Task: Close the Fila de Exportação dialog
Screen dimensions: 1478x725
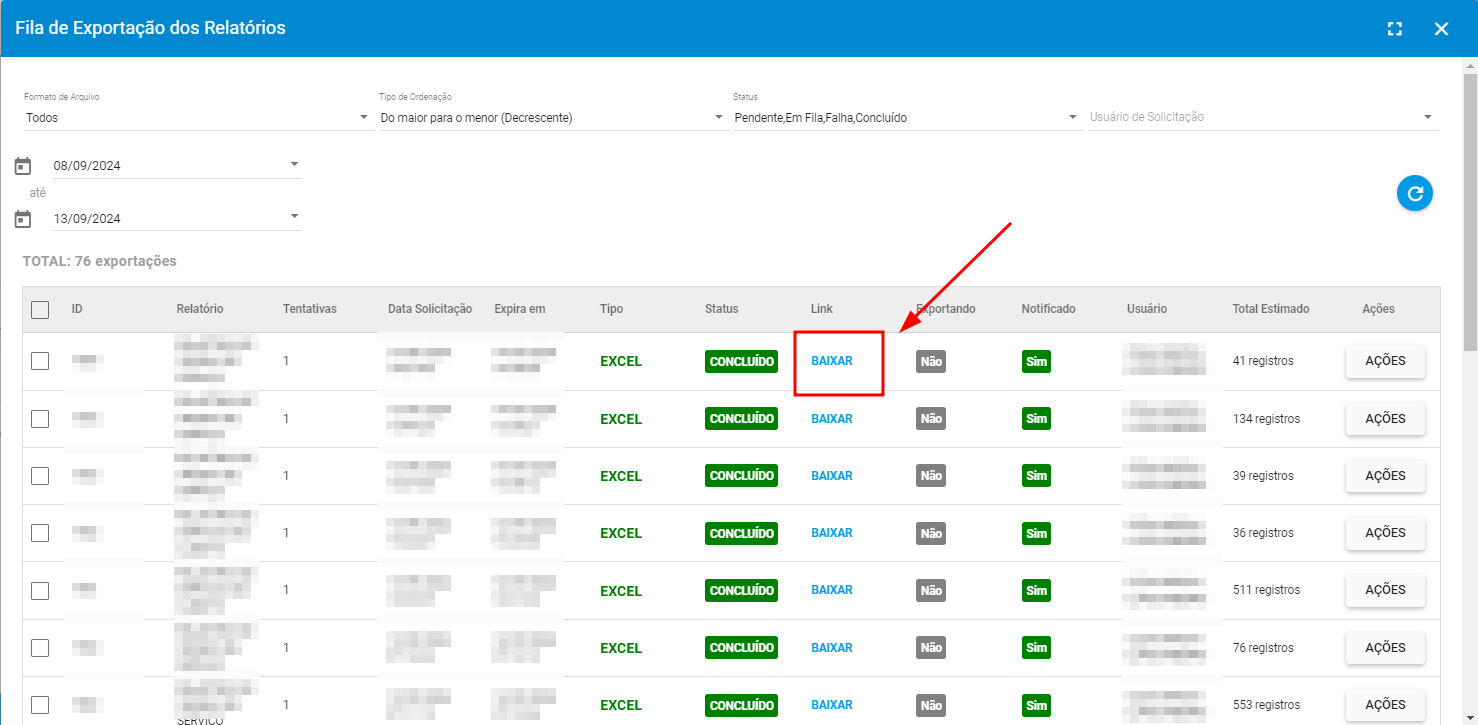Action: pyautogui.click(x=1441, y=29)
